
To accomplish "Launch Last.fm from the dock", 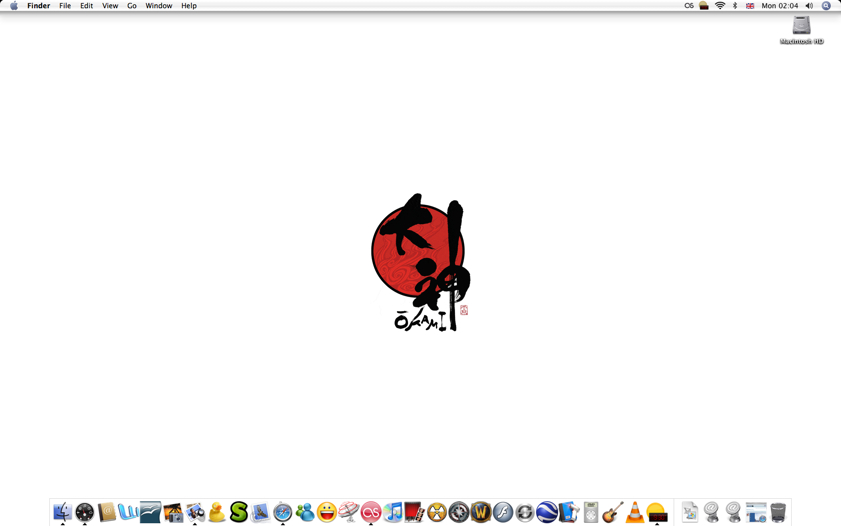I will 371,513.
